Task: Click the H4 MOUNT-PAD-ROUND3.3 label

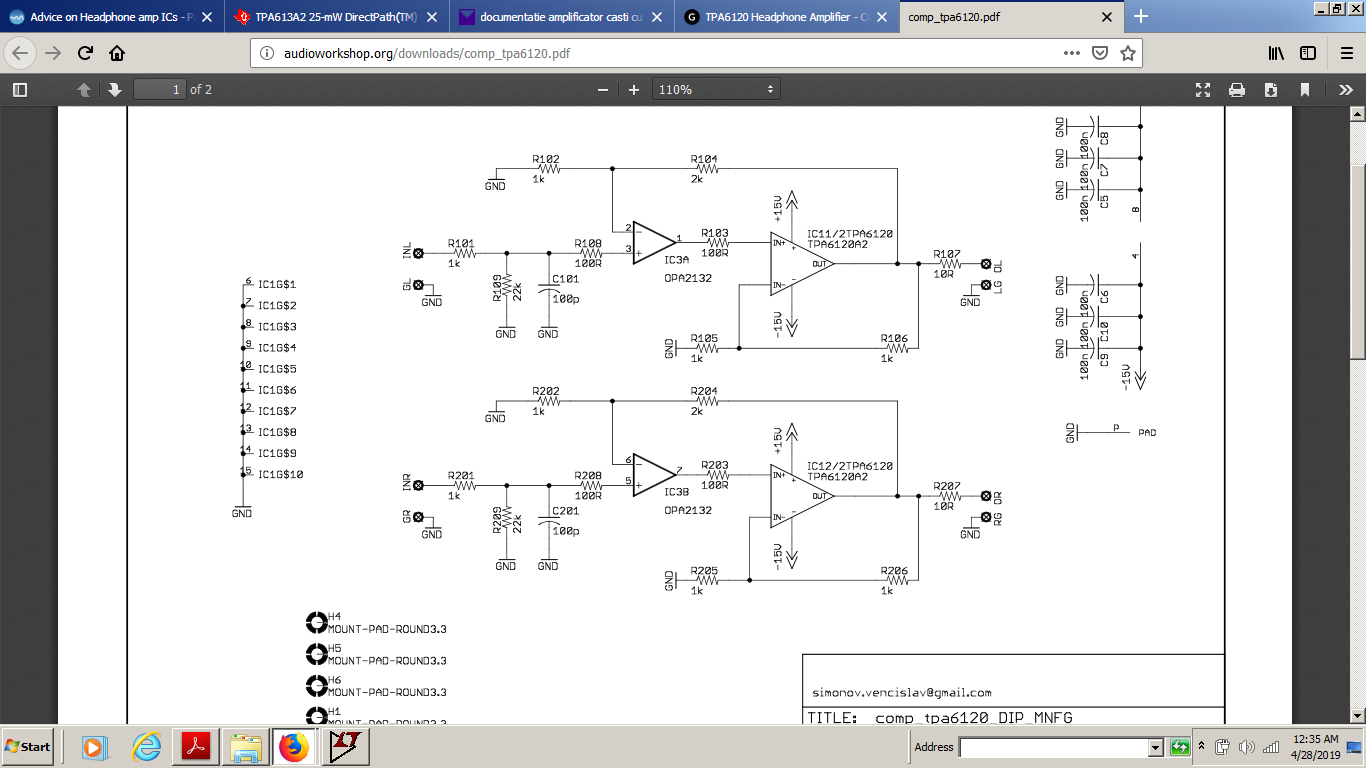Action: coord(387,623)
